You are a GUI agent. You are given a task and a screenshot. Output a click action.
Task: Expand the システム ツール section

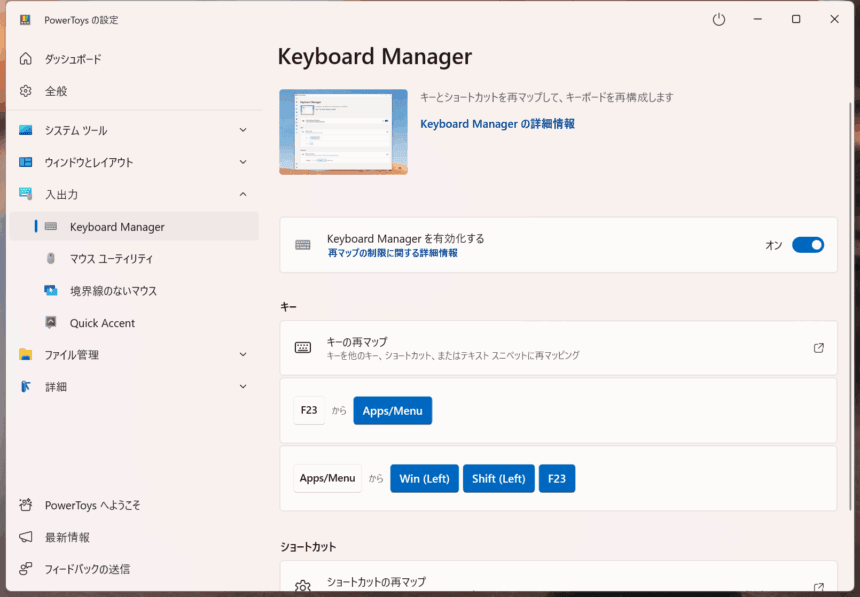pyautogui.click(x=243, y=130)
